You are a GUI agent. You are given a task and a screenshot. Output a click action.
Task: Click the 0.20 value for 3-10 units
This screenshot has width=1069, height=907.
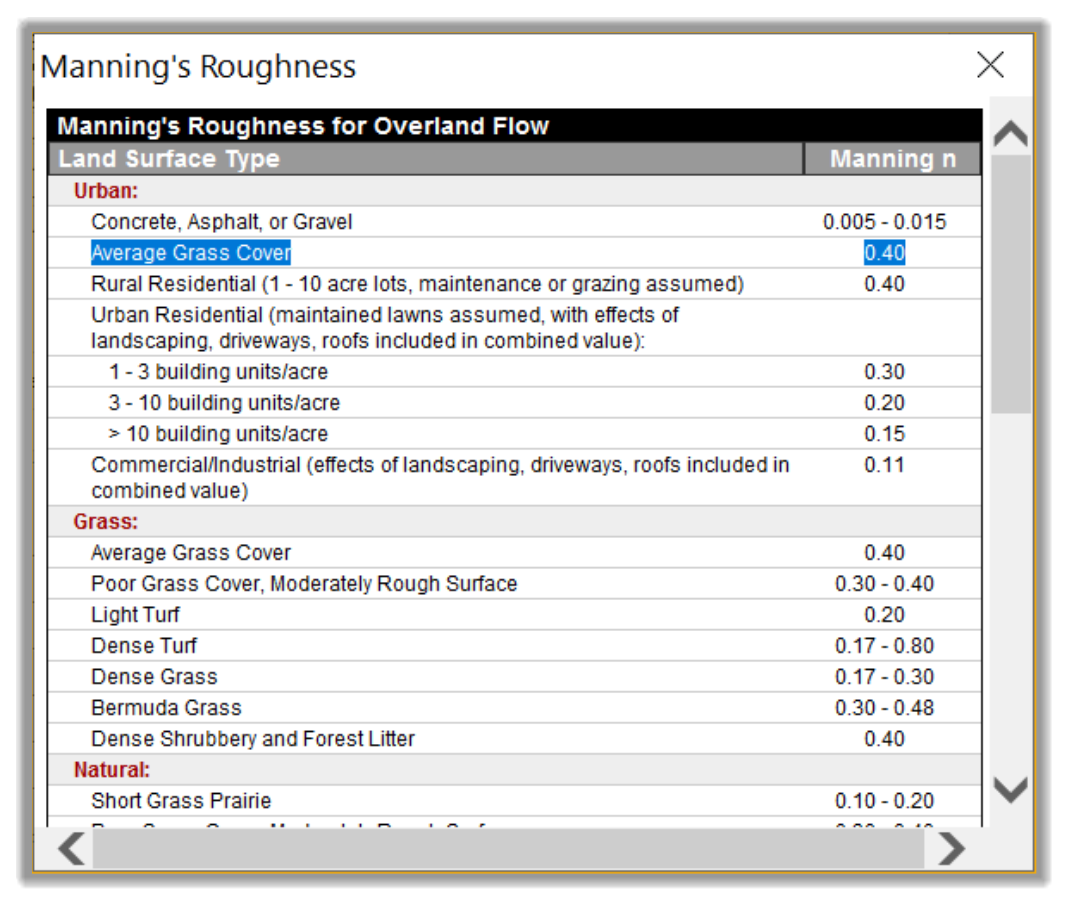click(884, 403)
